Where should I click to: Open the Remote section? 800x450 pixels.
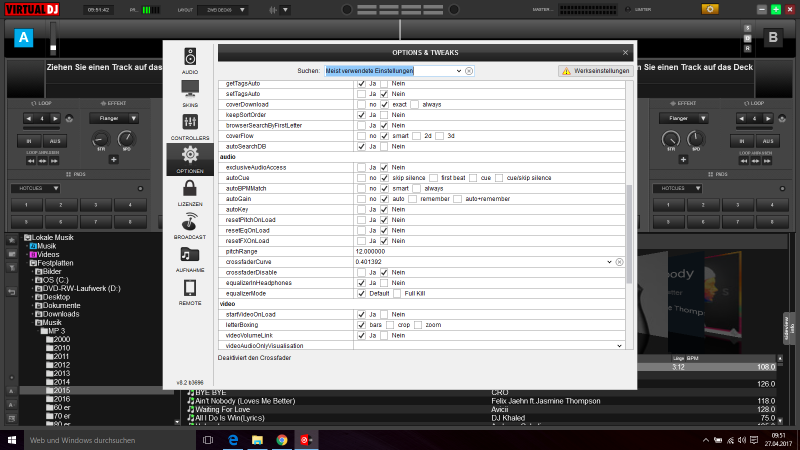[190, 292]
